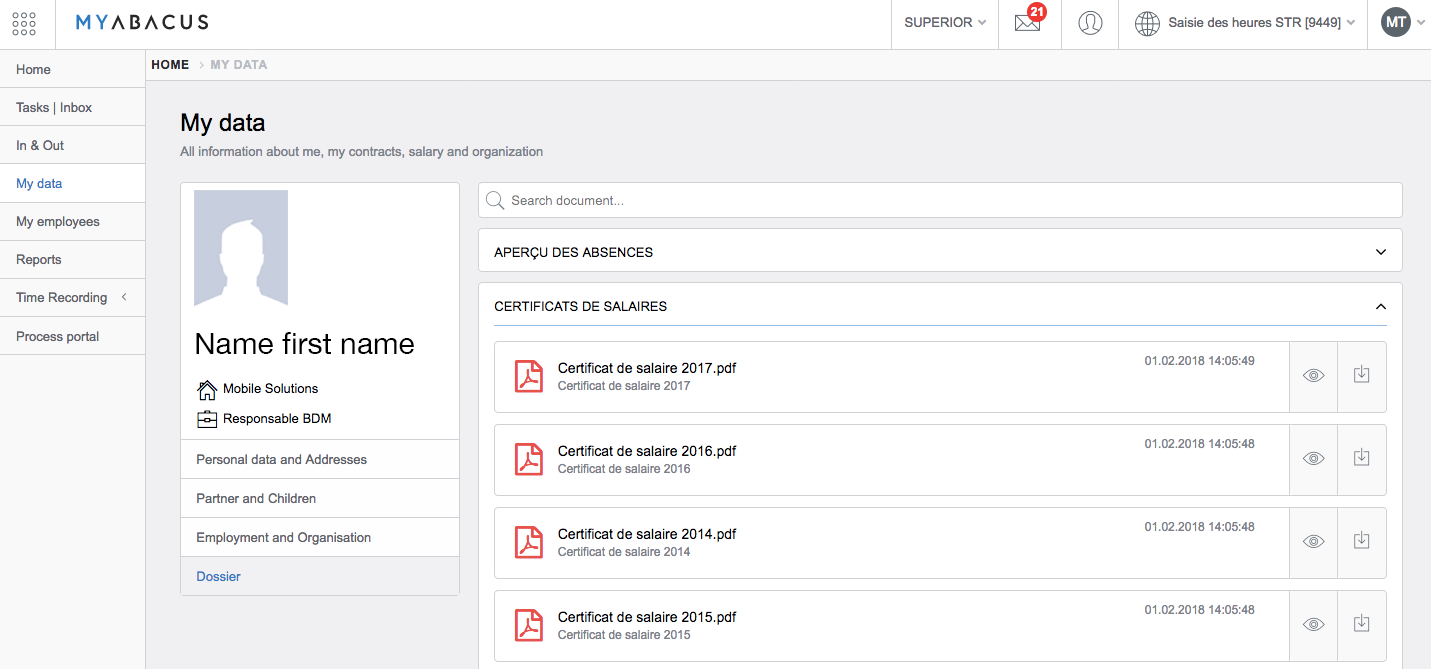Select the Dossier section
The width and height of the screenshot is (1431, 669).
point(320,576)
